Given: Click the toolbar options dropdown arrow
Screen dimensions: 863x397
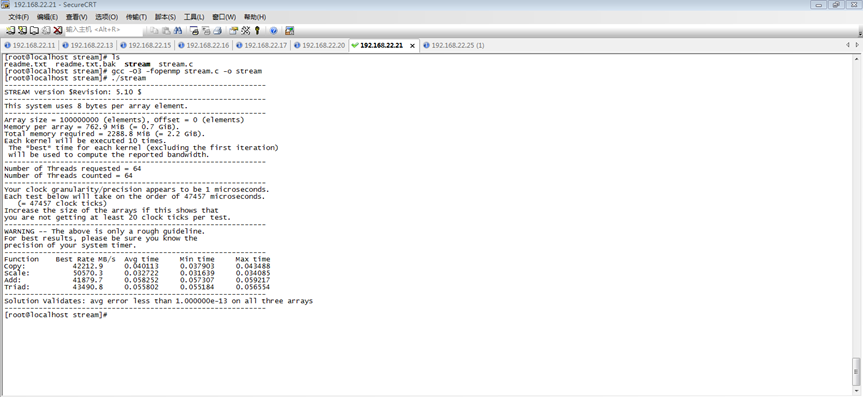Looking at the screenshot, I should pos(860,33).
